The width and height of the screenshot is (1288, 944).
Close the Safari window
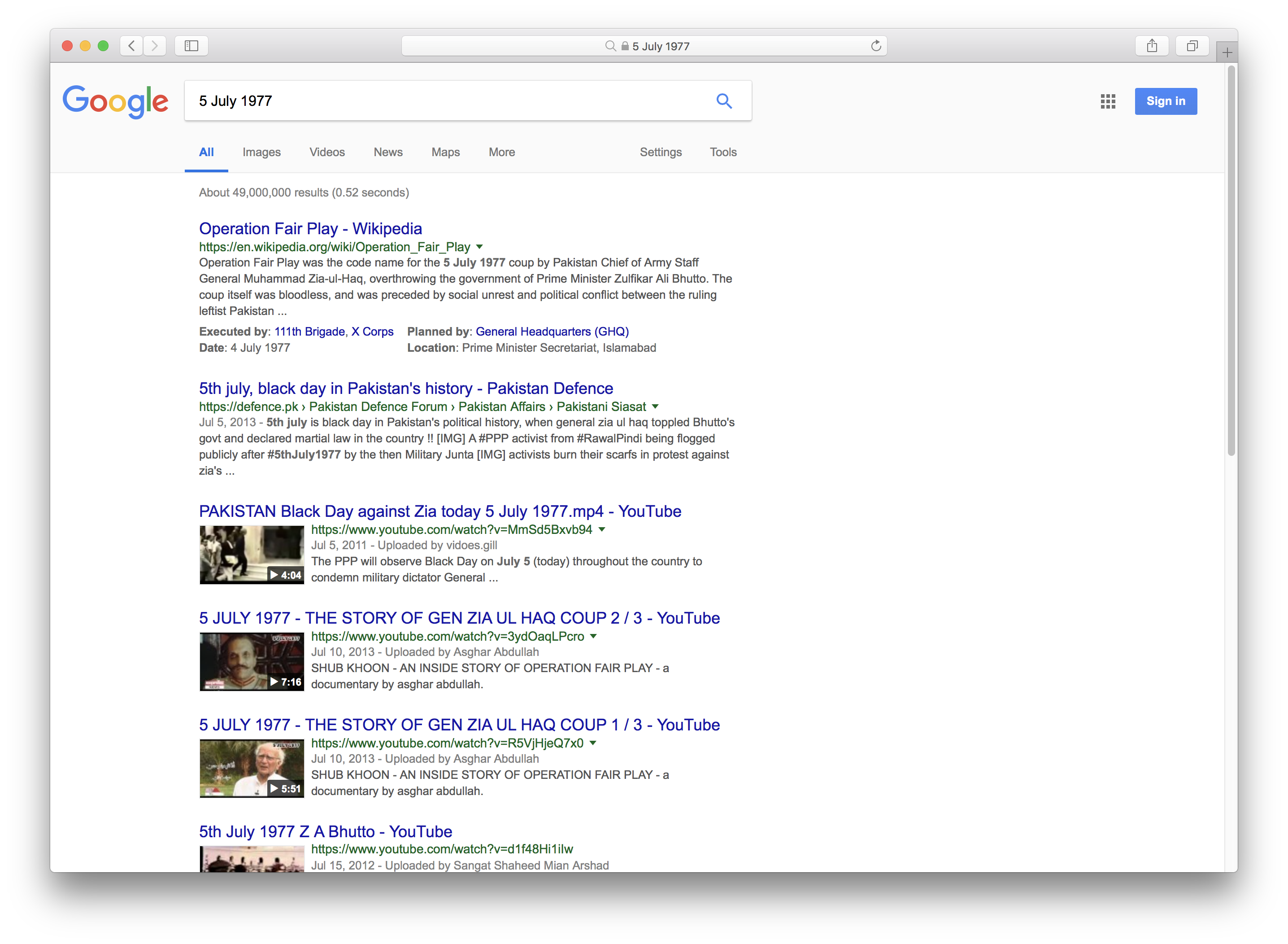tap(67, 46)
